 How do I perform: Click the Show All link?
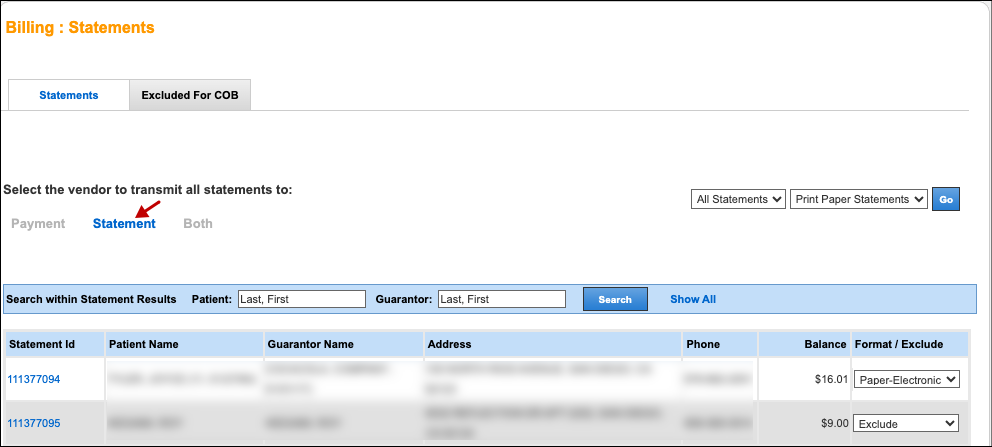[693, 299]
